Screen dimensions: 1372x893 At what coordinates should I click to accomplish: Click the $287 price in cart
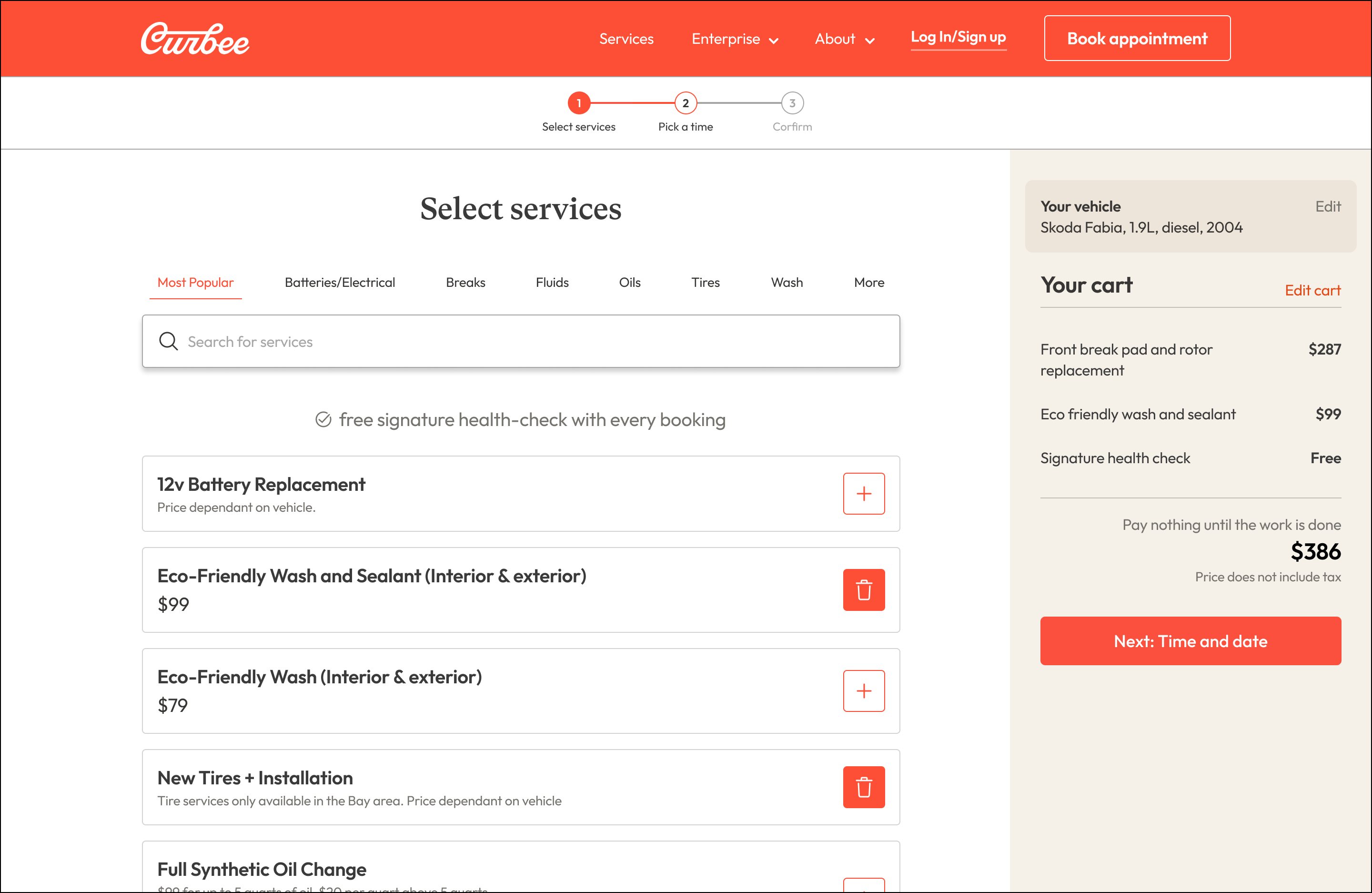pos(1324,349)
